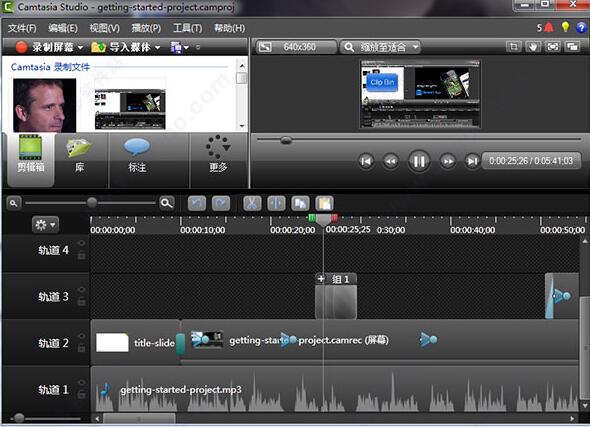This screenshot has height=427, width=590.
Task: Open the zoom-to-fit dropdown in preview
Action: pyautogui.click(x=380, y=47)
